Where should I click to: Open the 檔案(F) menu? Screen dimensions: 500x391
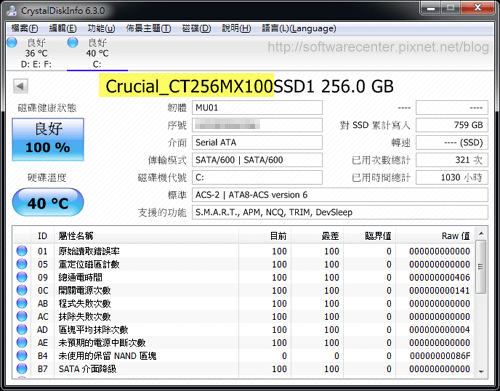[x=25, y=29]
